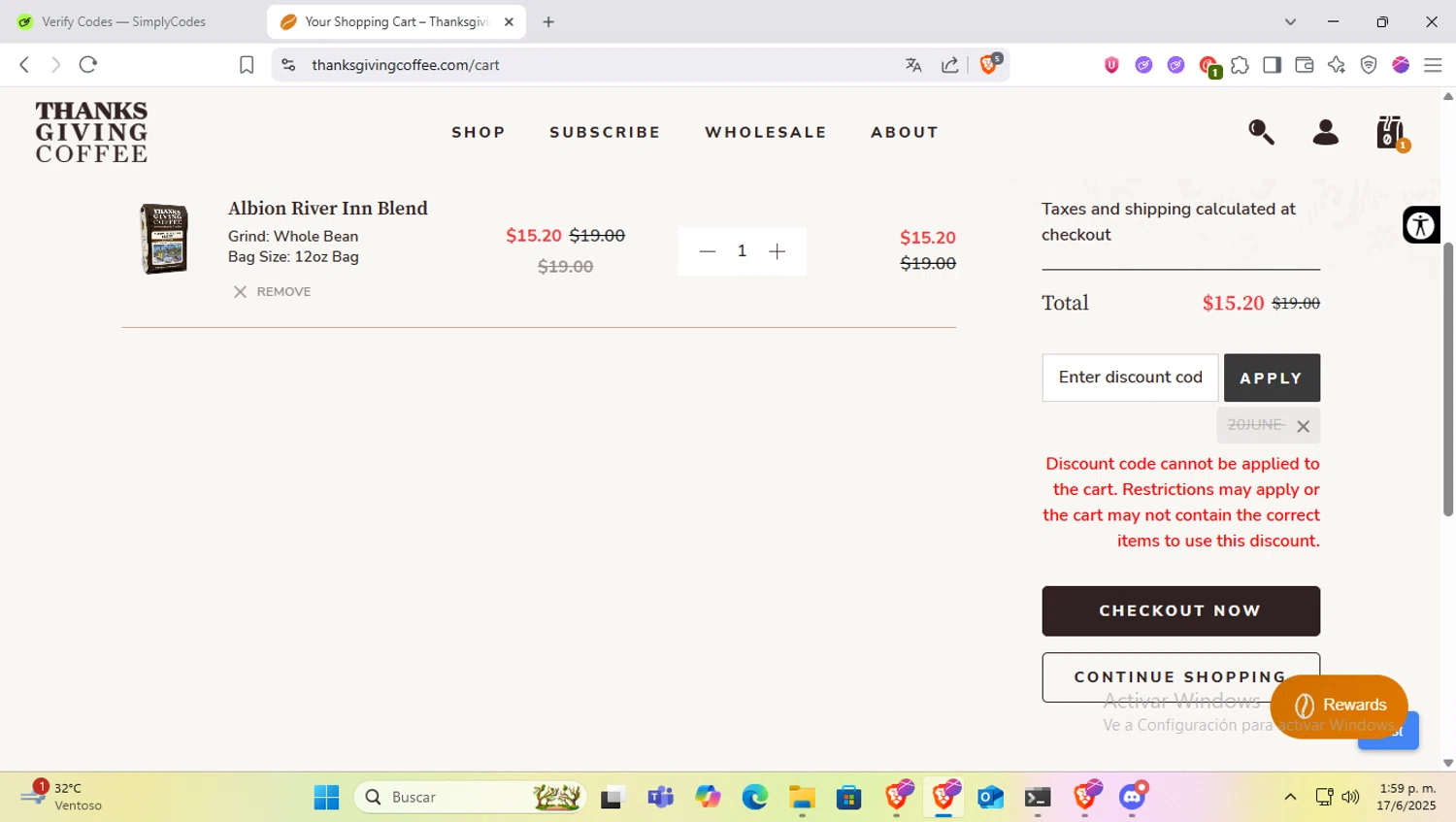1456x822 pixels.
Task: Bookmark this page
Action: pyautogui.click(x=247, y=64)
